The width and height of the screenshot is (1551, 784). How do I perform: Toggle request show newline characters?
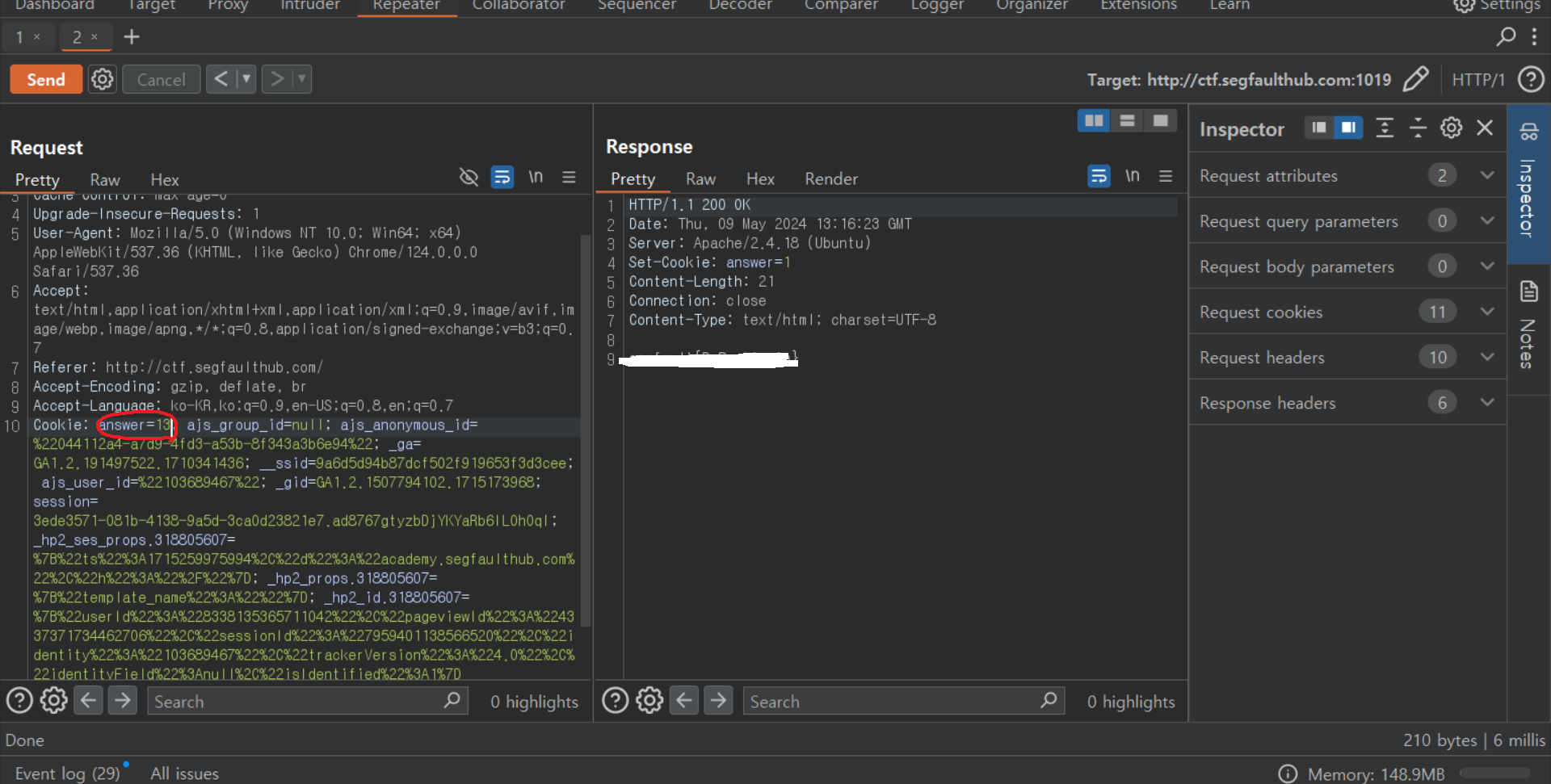536,177
